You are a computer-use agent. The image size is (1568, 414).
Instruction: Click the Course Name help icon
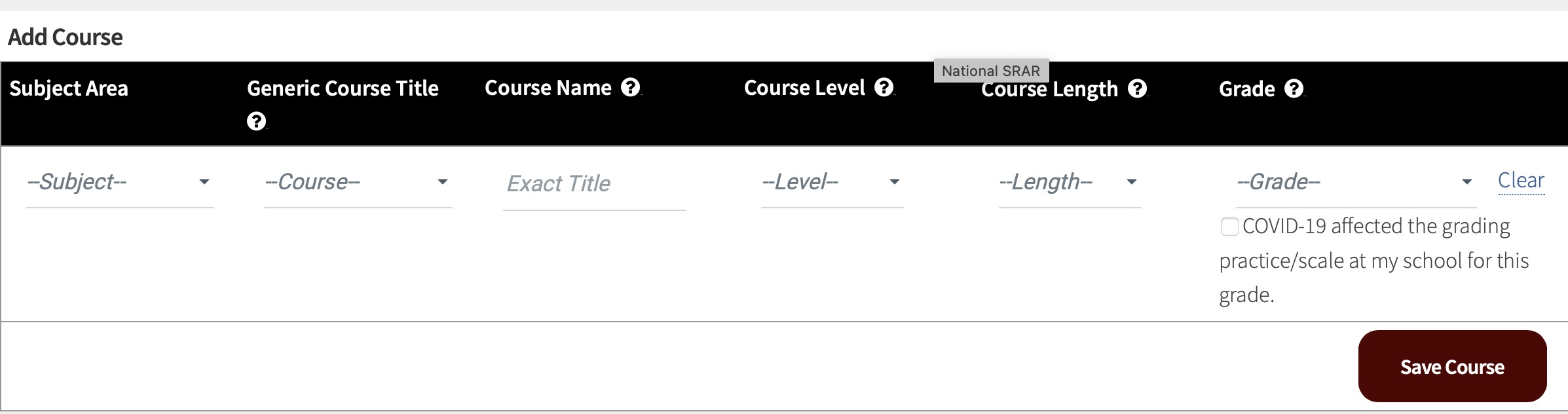[x=630, y=87]
